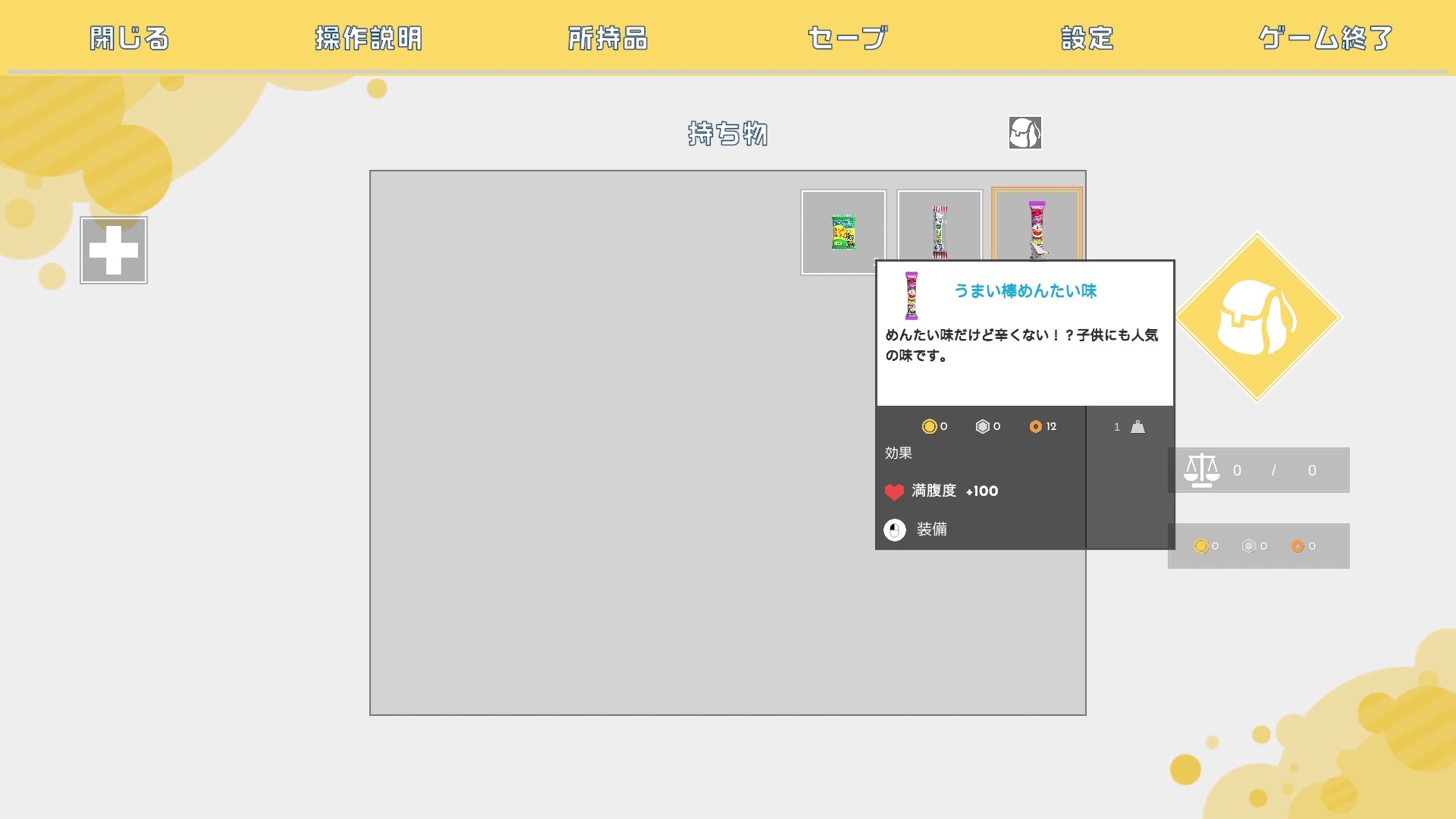Click the mouse icon next to 装備
Screen dimensions: 1456x819
tap(895, 529)
